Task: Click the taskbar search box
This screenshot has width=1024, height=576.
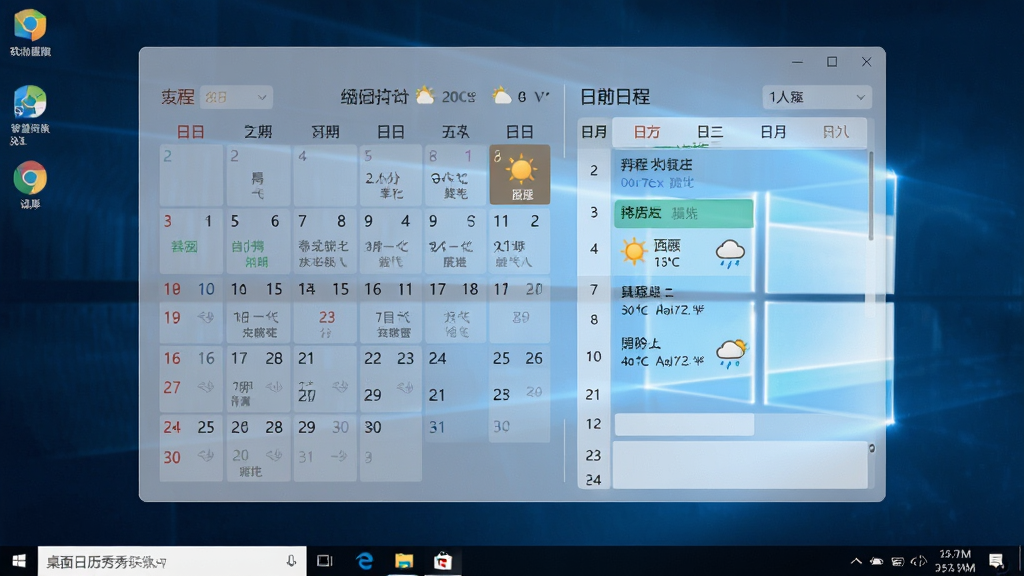Action: 172,561
